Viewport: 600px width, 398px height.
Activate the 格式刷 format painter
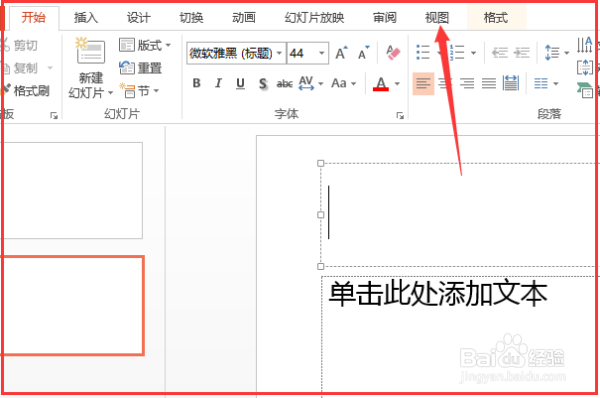coord(26,91)
